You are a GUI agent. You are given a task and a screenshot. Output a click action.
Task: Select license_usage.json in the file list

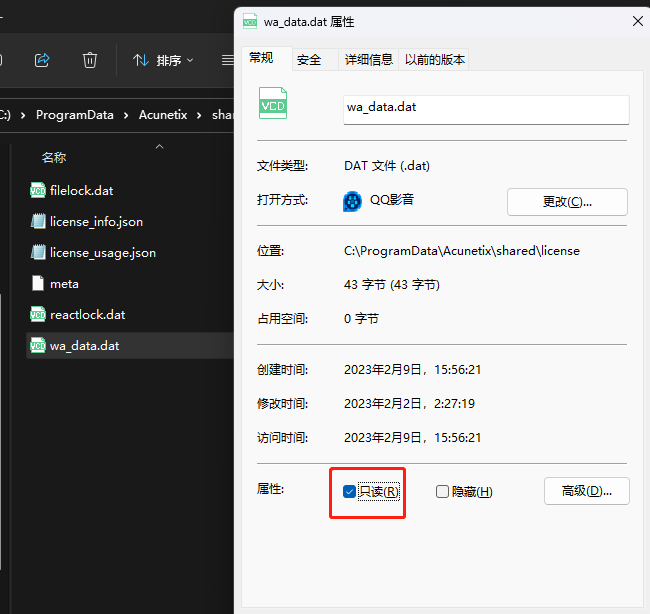click(103, 253)
